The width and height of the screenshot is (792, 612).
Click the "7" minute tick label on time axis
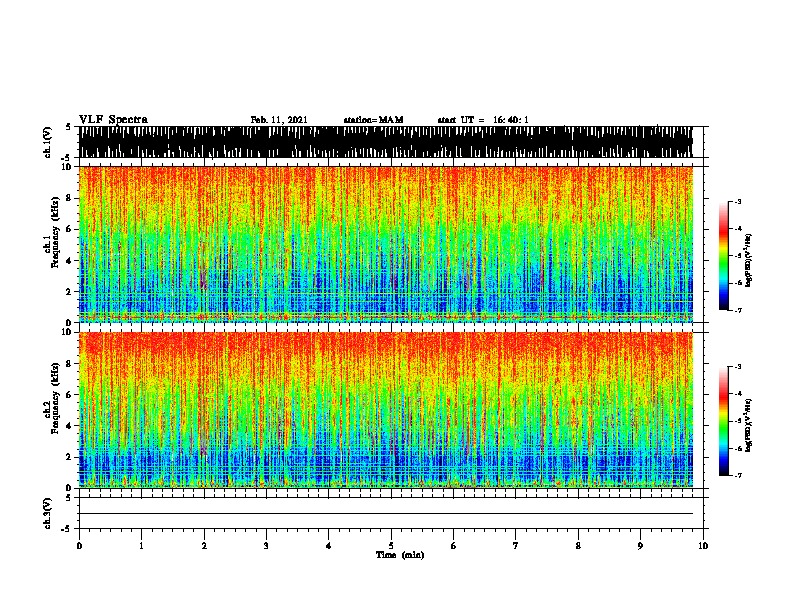click(516, 546)
